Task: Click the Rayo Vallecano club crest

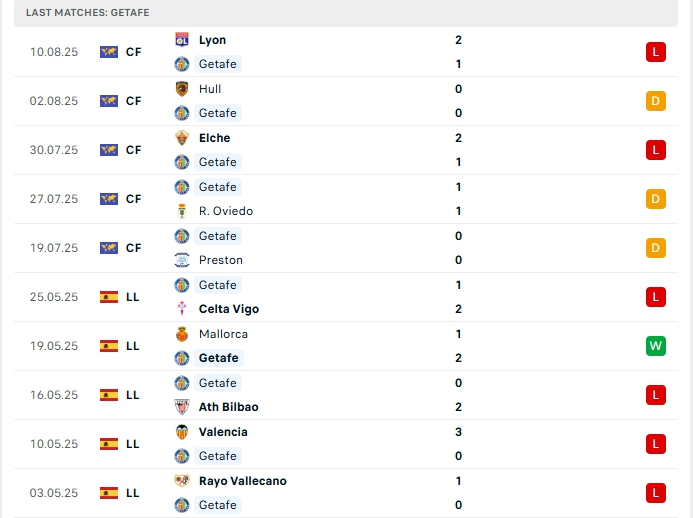Action: [x=182, y=481]
